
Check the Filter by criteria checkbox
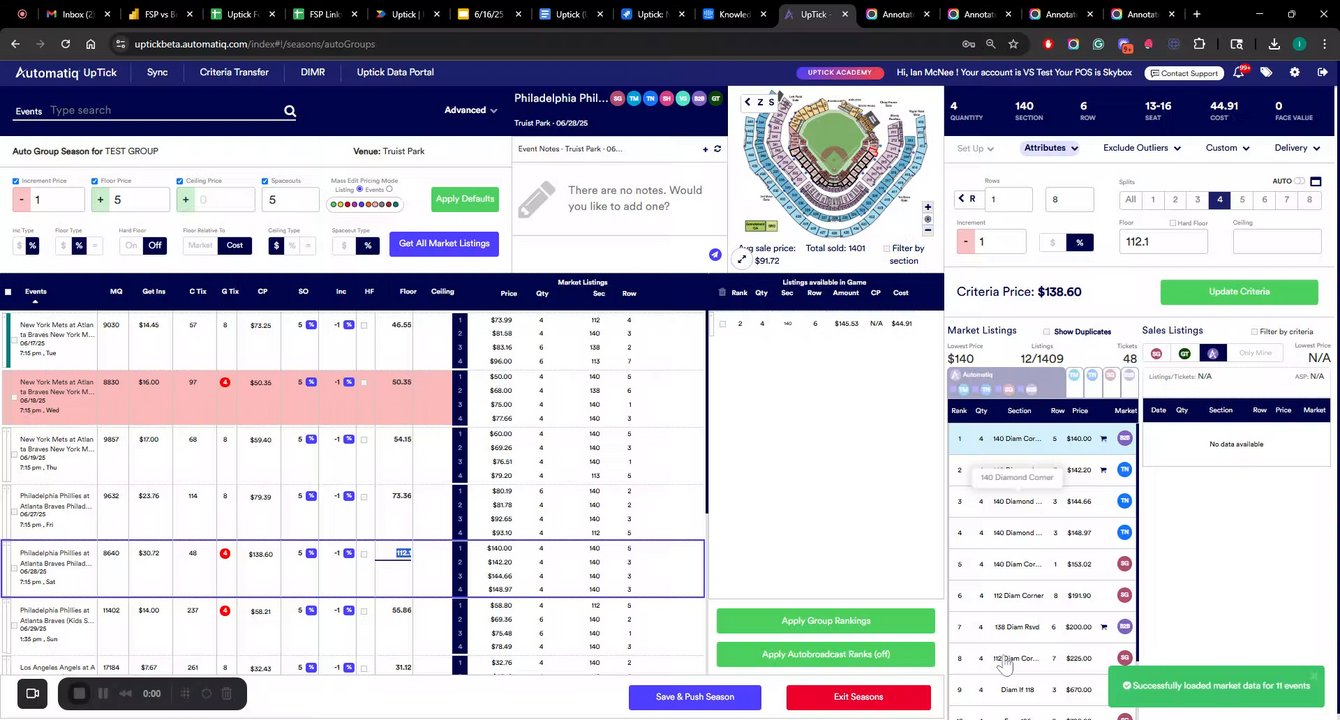pos(1254,331)
